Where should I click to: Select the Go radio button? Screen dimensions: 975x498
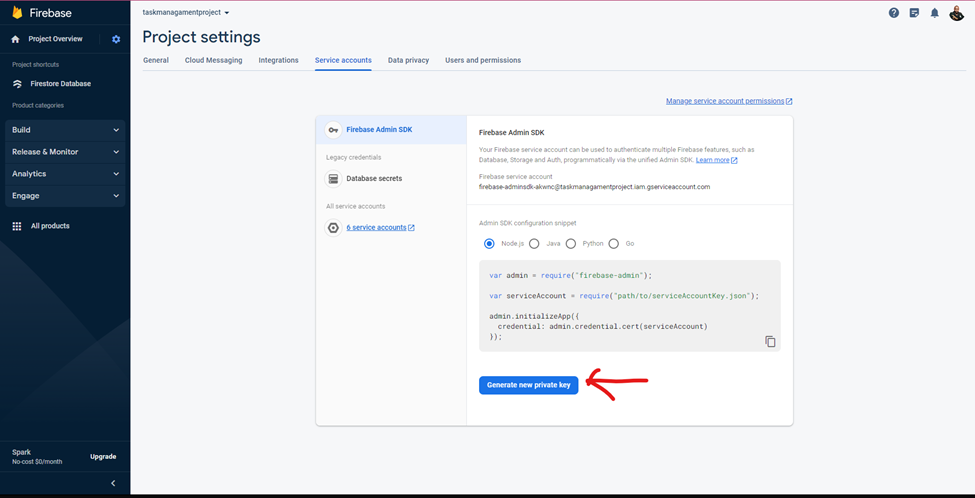click(614, 244)
